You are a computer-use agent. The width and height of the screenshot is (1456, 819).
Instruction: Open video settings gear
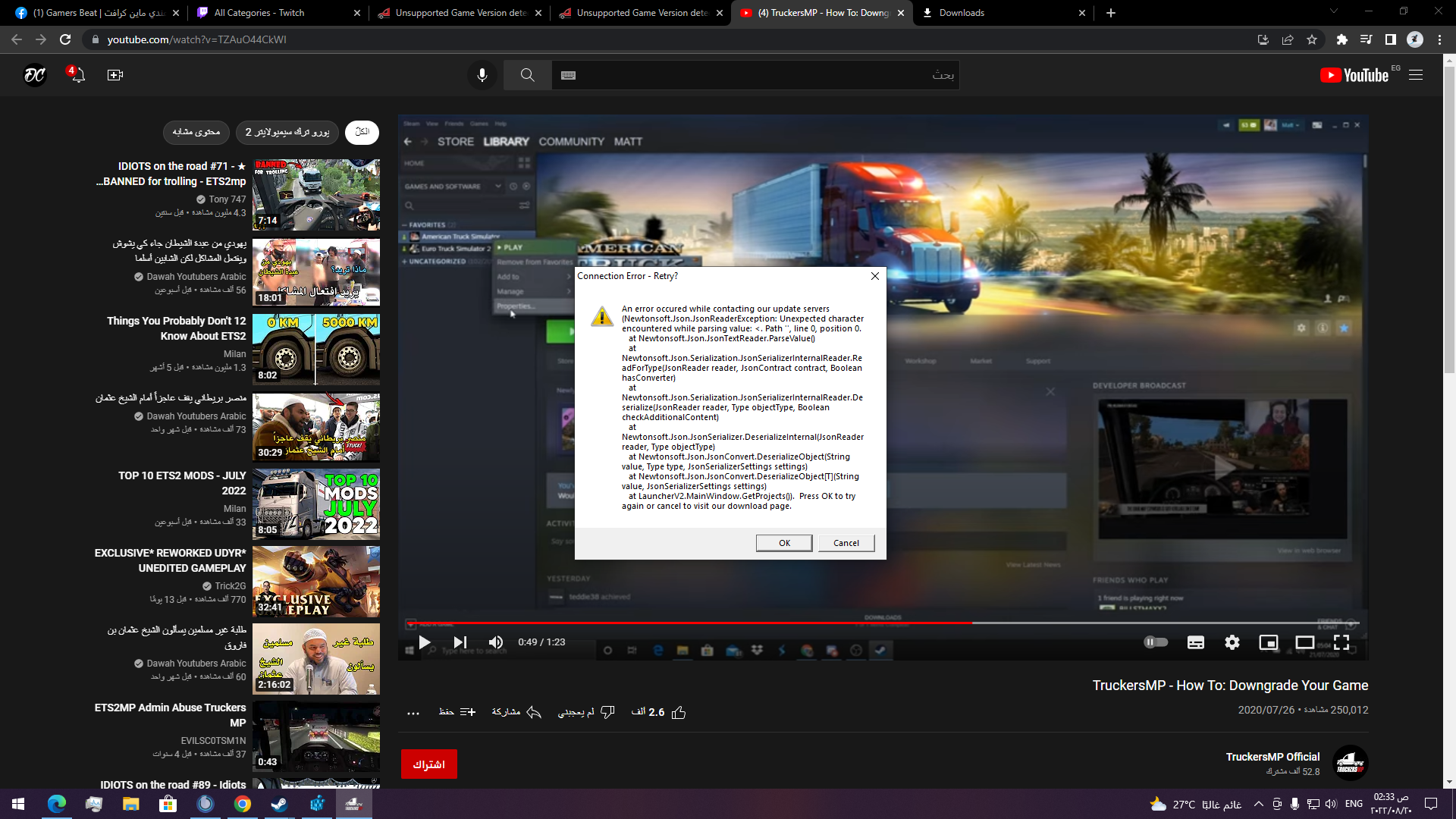tap(1232, 642)
